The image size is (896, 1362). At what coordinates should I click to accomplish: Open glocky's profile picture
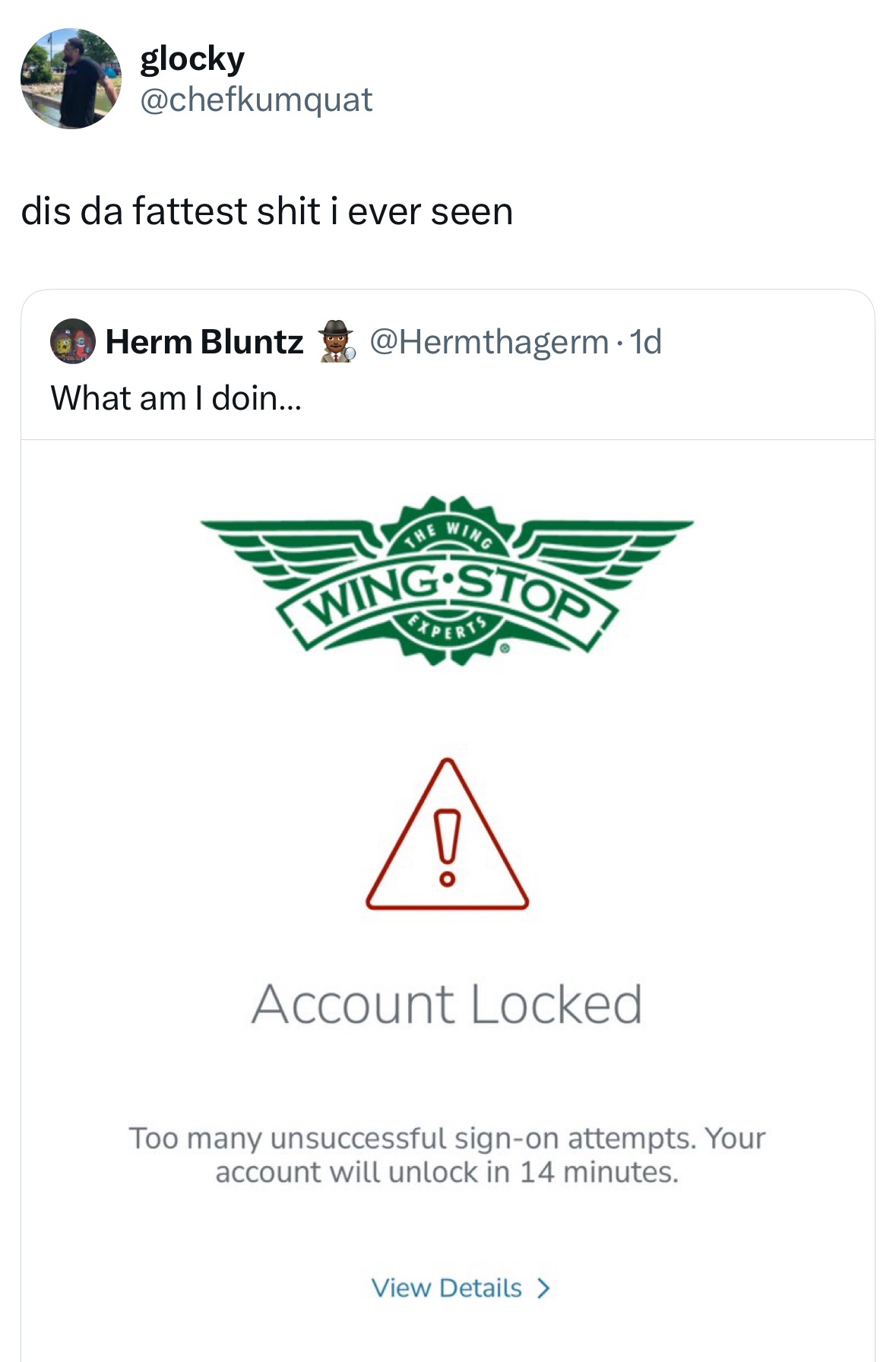70,79
